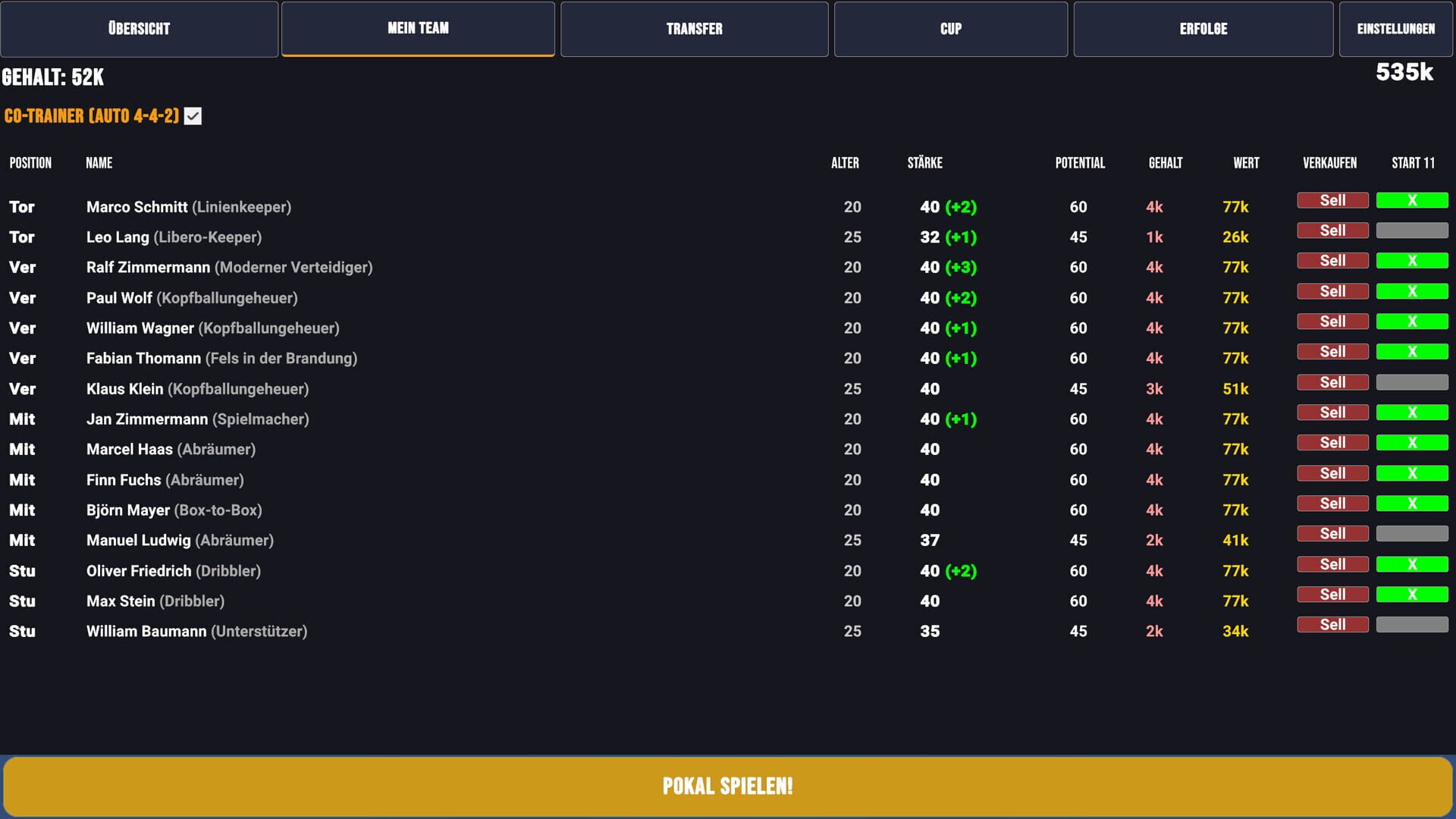Add Leo Lang to the Start 11
This screenshot has height=819, width=1456.
pyautogui.click(x=1412, y=230)
